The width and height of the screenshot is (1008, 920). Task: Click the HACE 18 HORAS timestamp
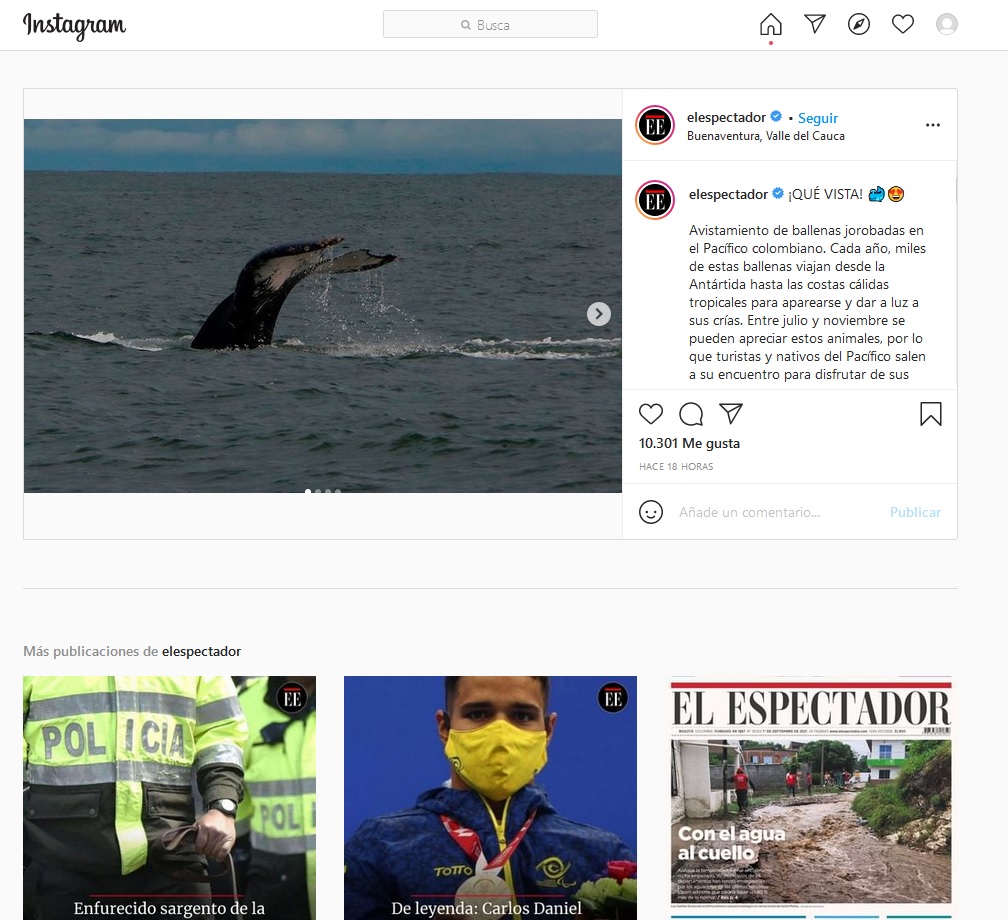(x=676, y=466)
